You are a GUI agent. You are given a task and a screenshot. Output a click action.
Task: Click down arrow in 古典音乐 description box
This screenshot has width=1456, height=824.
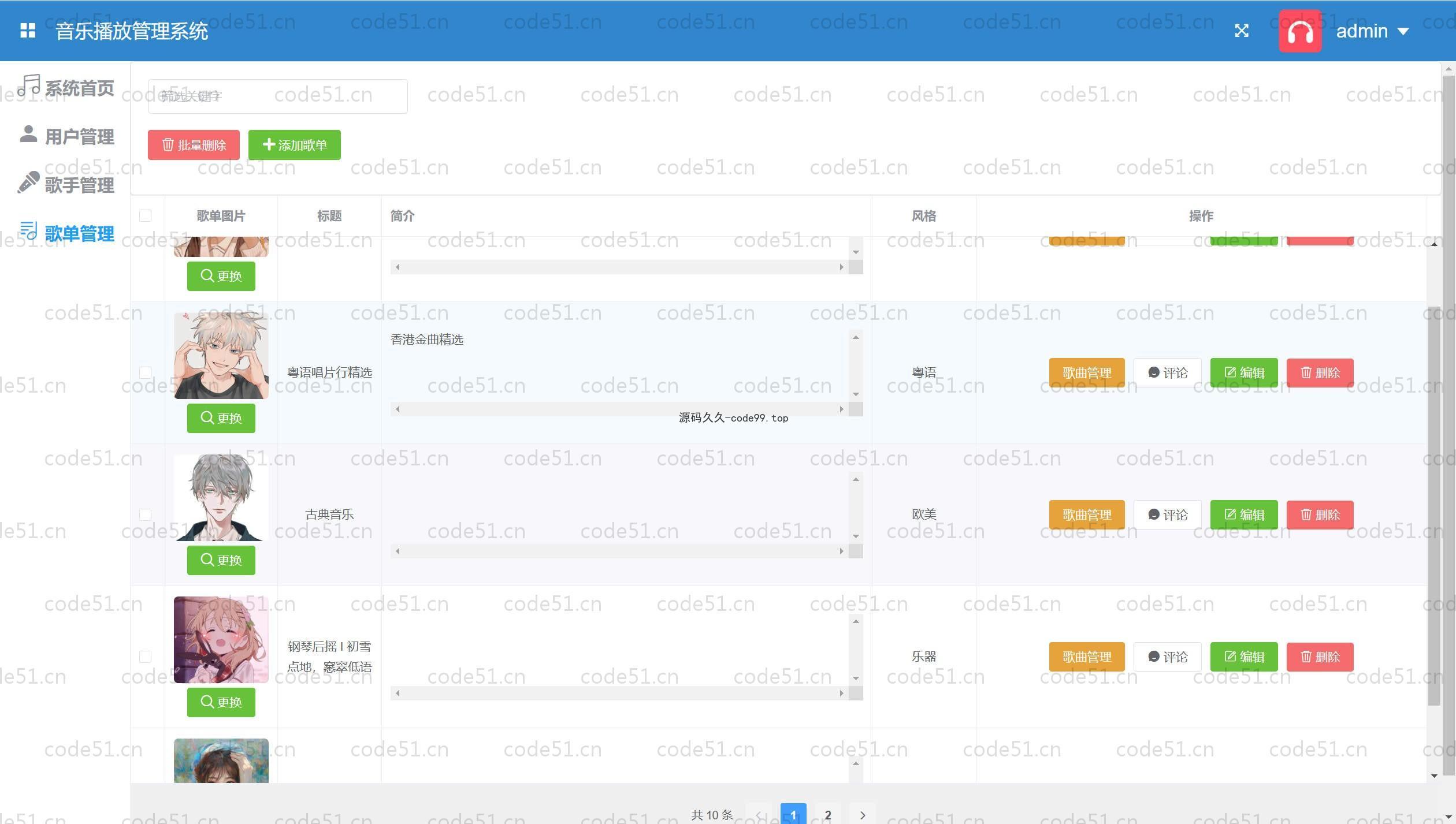[856, 536]
